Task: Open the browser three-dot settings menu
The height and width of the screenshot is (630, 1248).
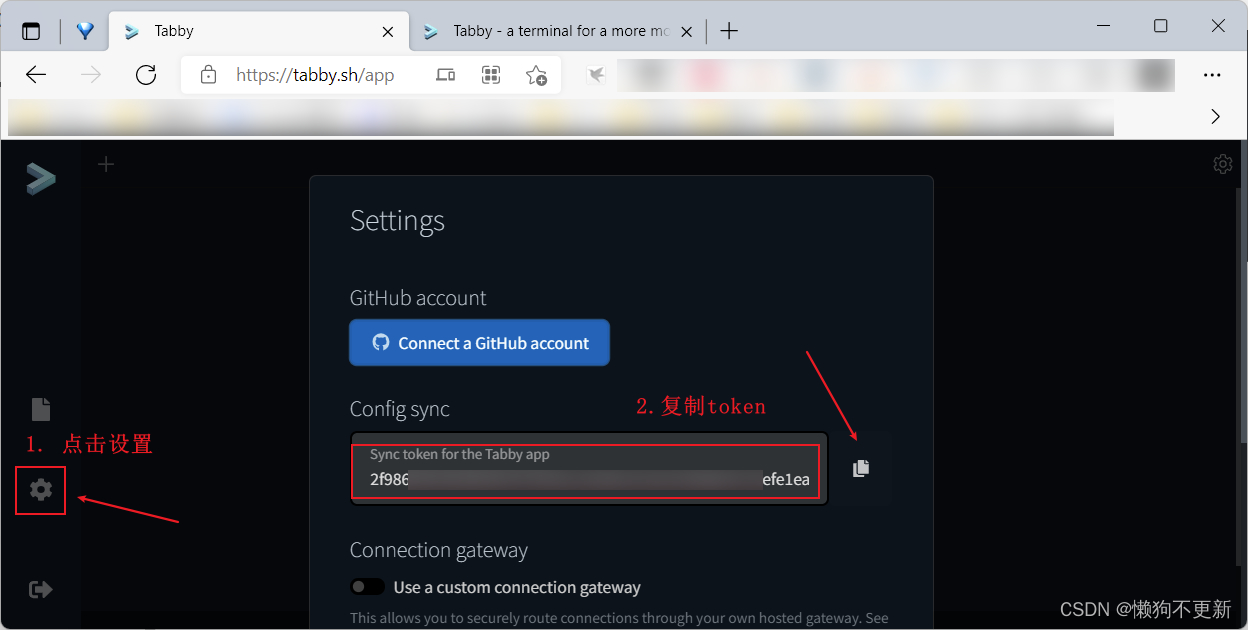Action: [1212, 75]
